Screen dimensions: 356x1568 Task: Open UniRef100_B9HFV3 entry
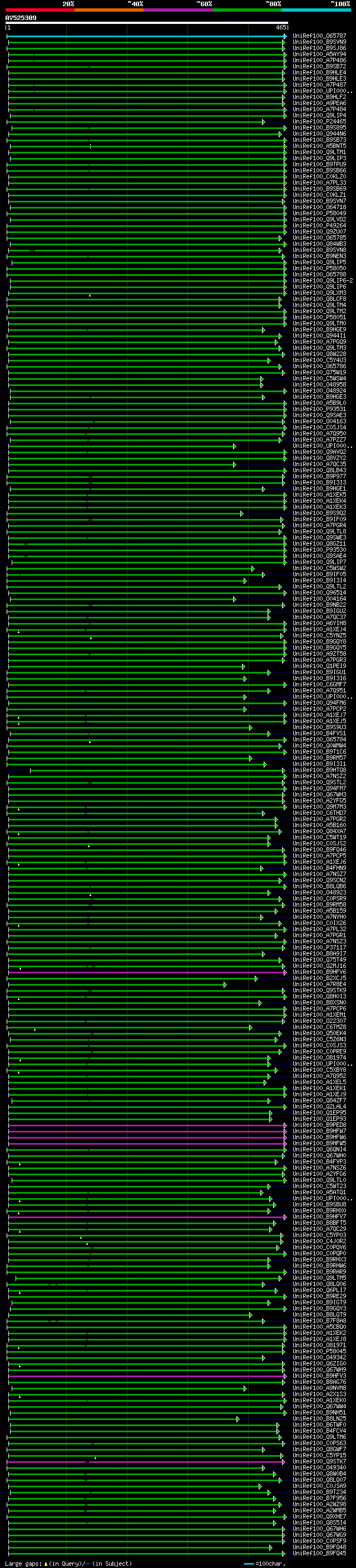point(319,1376)
